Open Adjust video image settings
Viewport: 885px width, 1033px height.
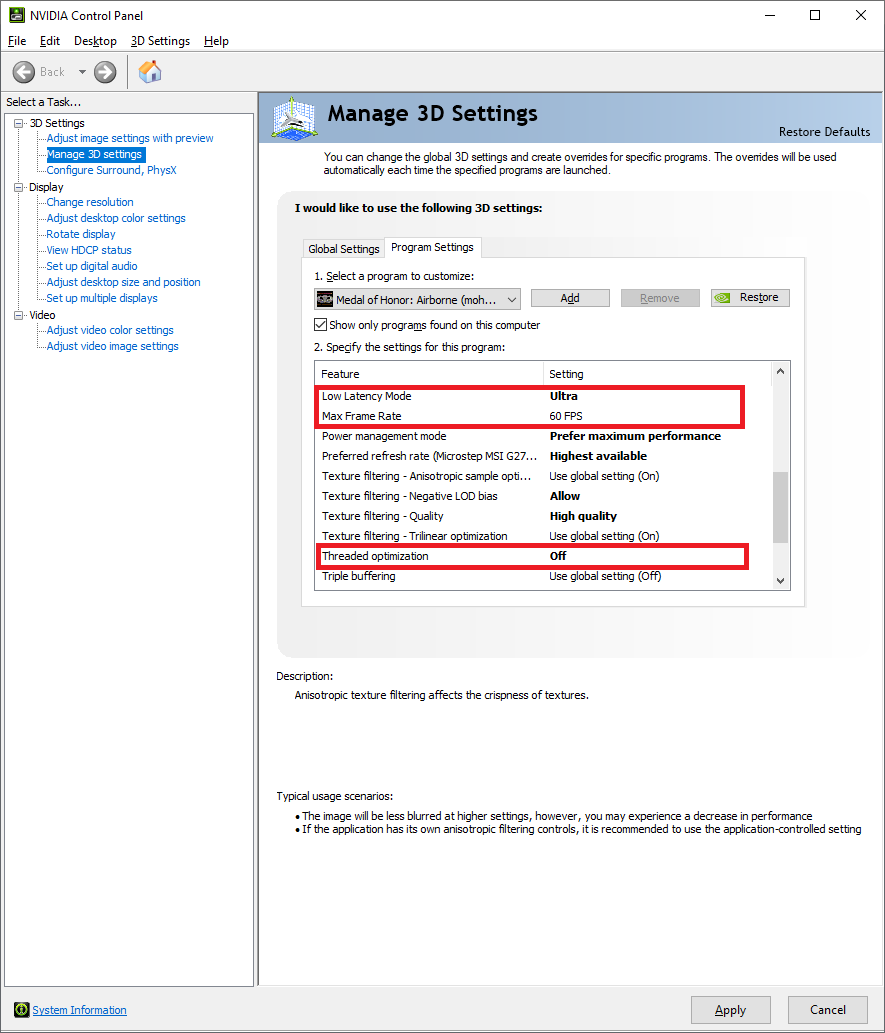112,346
